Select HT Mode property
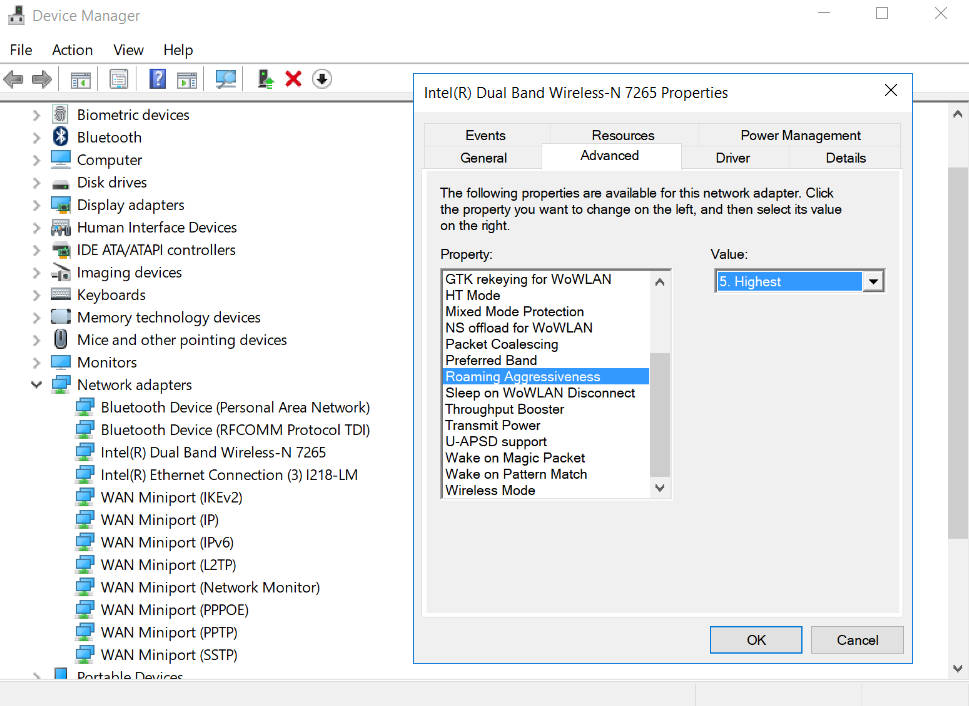 click(x=546, y=296)
